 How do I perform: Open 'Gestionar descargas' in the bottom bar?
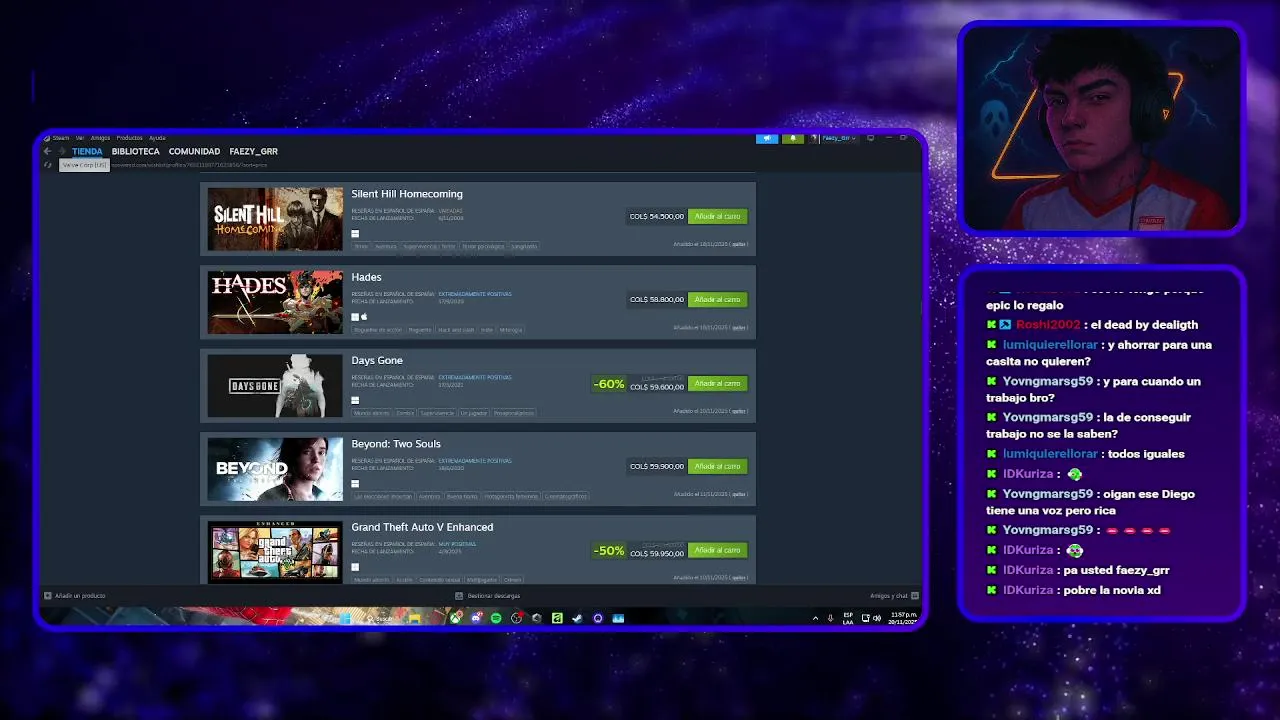pos(488,596)
